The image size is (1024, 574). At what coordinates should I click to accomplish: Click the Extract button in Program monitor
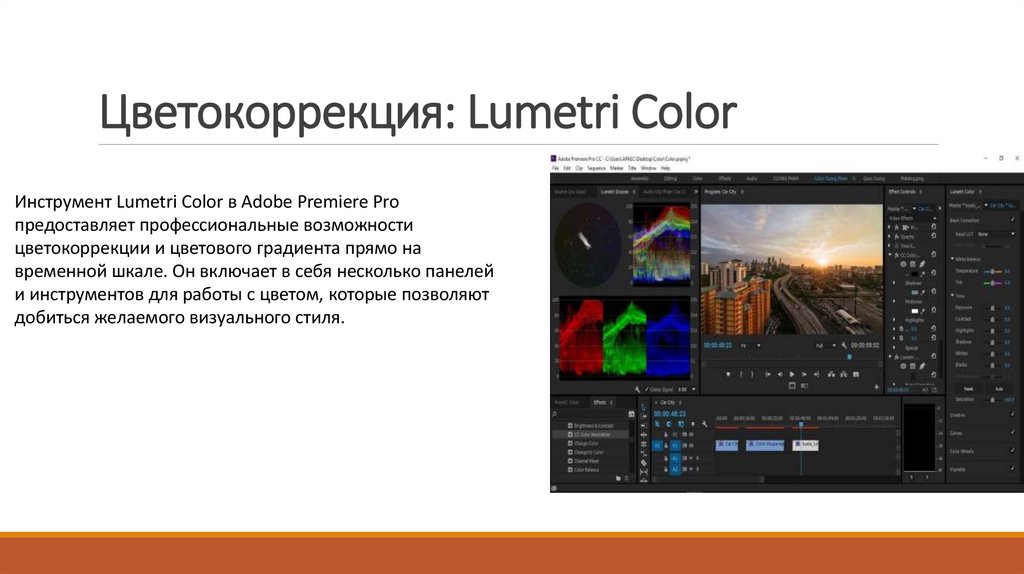844,374
